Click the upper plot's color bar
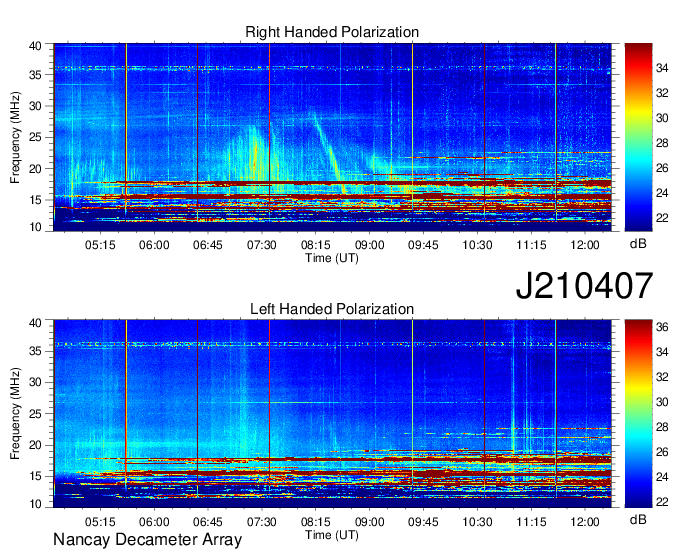 point(638,137)
